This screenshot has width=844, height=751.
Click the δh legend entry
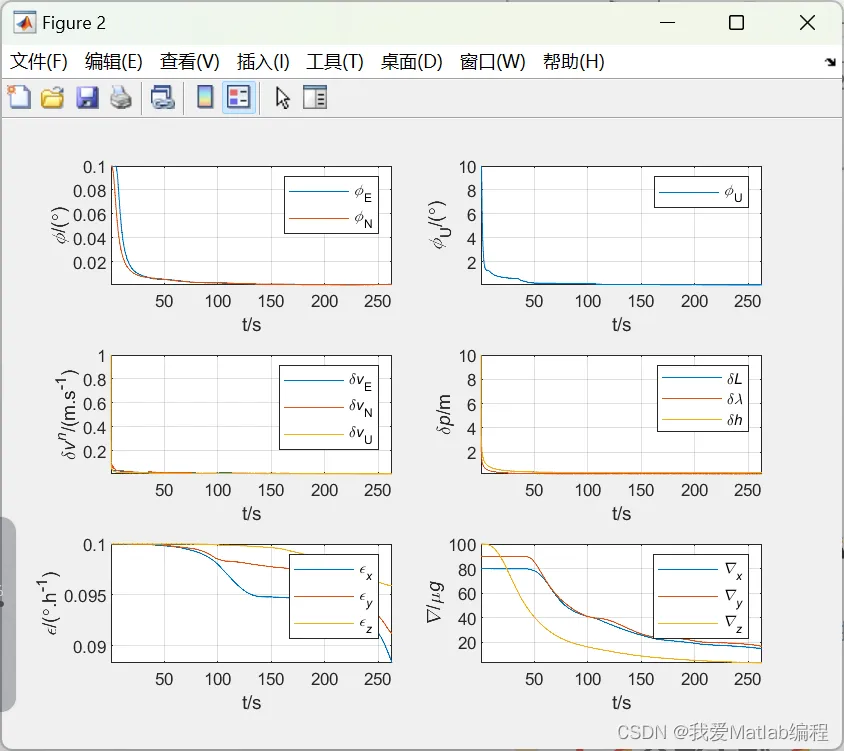[702, 419]
